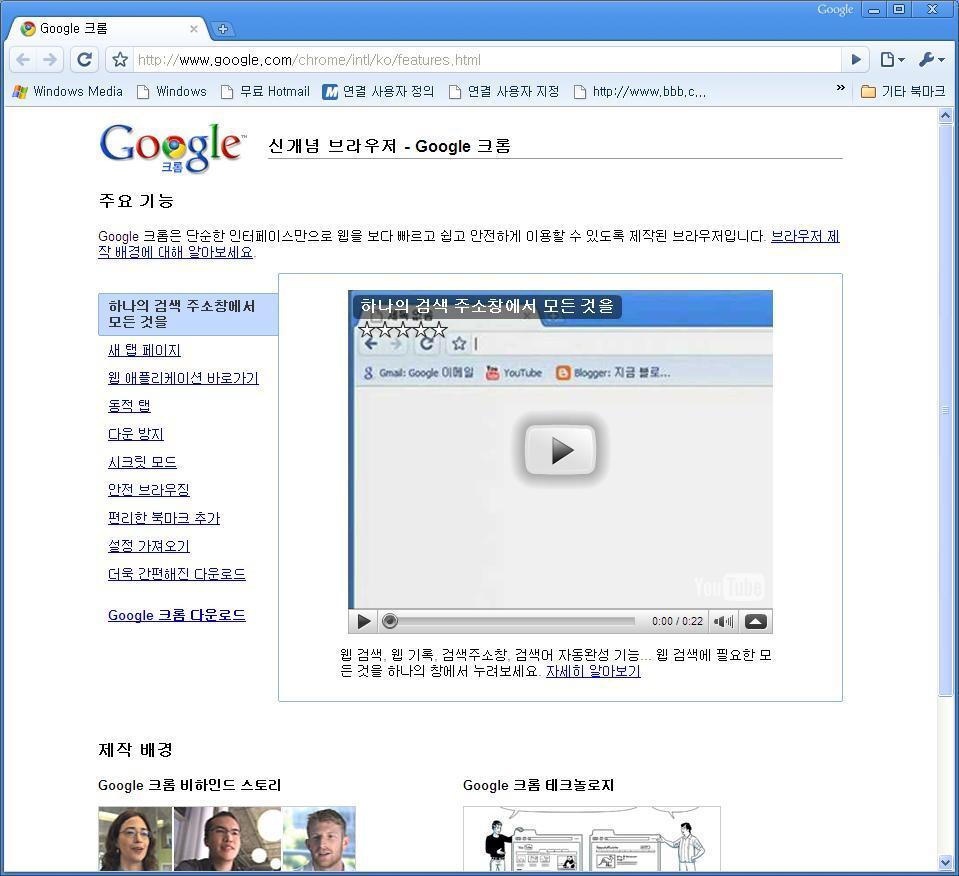Click the Google 크롬 다운로드 link

click(177, 615)
